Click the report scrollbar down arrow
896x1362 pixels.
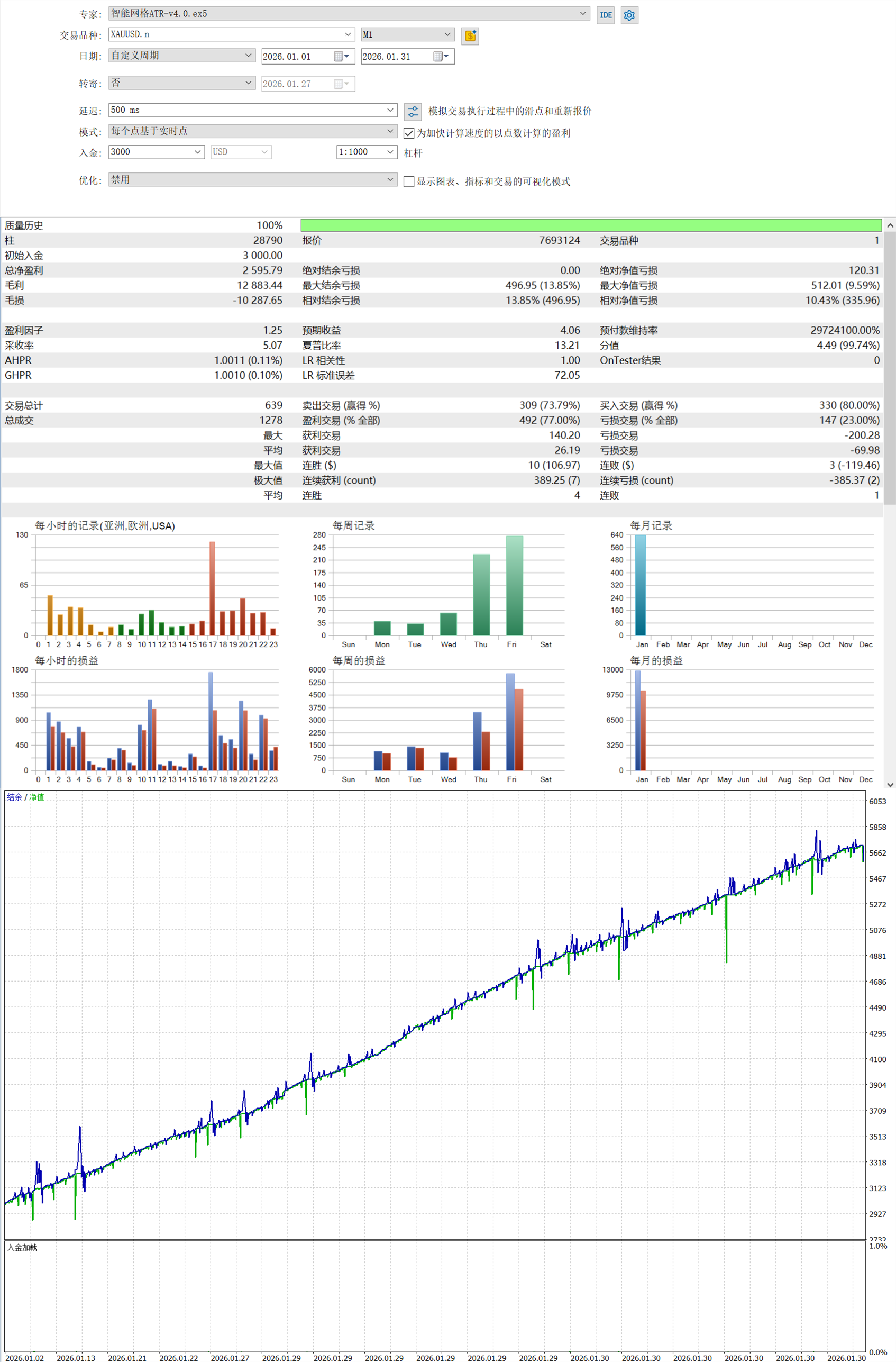coord(890,784)
